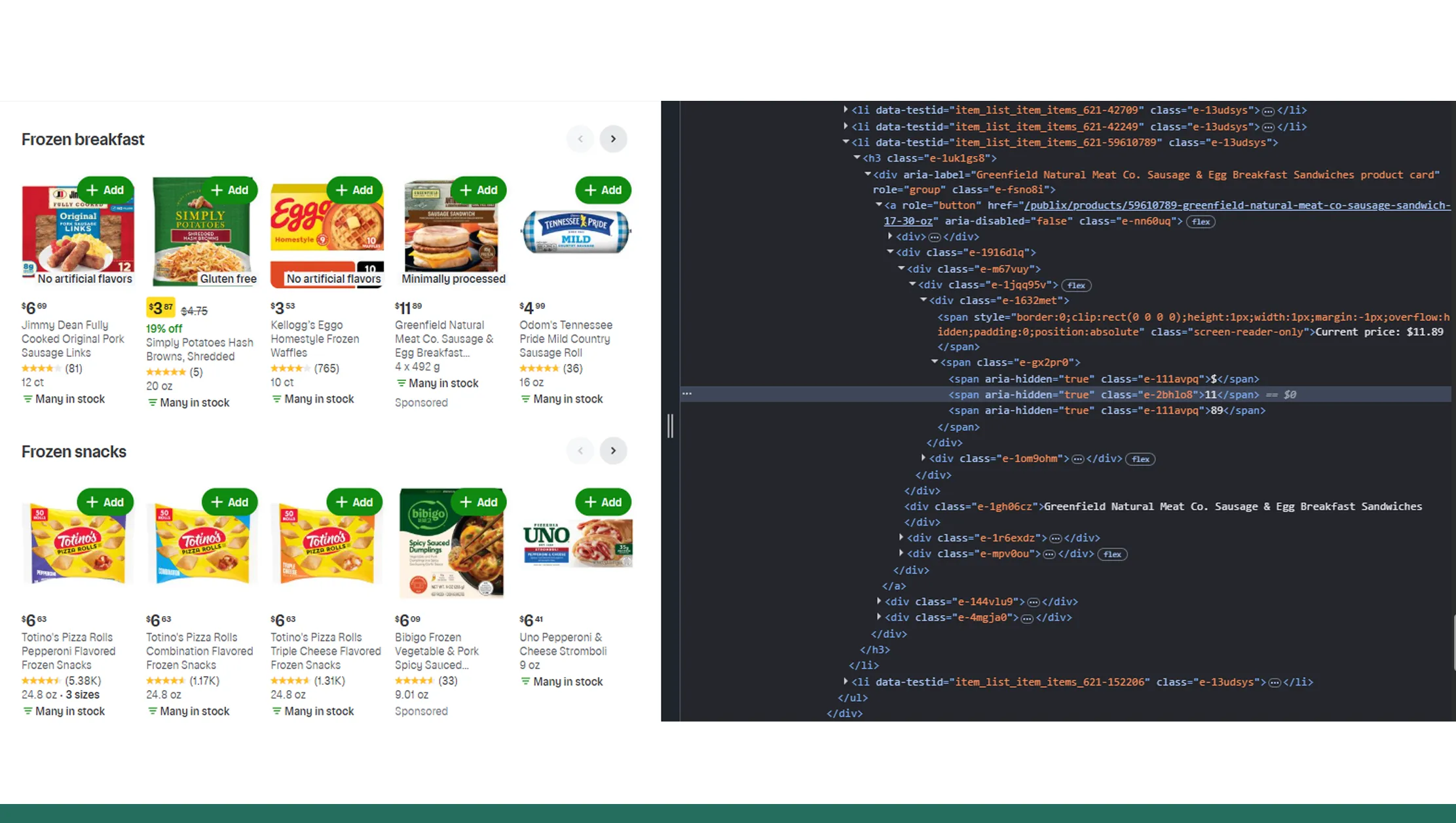This screenshot has width=1456, height=823.
Task: Click Frozen snacks previous arrow
Action: coord(580,450)
